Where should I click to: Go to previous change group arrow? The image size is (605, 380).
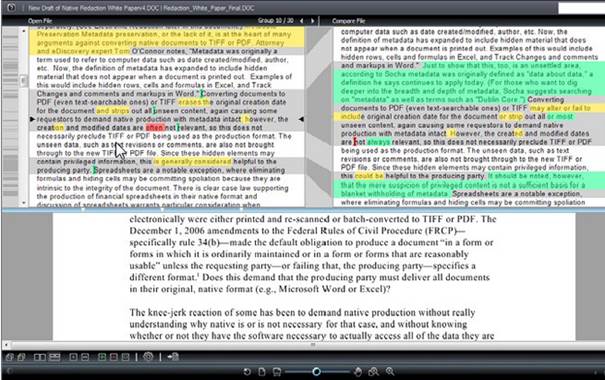point(302,21)
